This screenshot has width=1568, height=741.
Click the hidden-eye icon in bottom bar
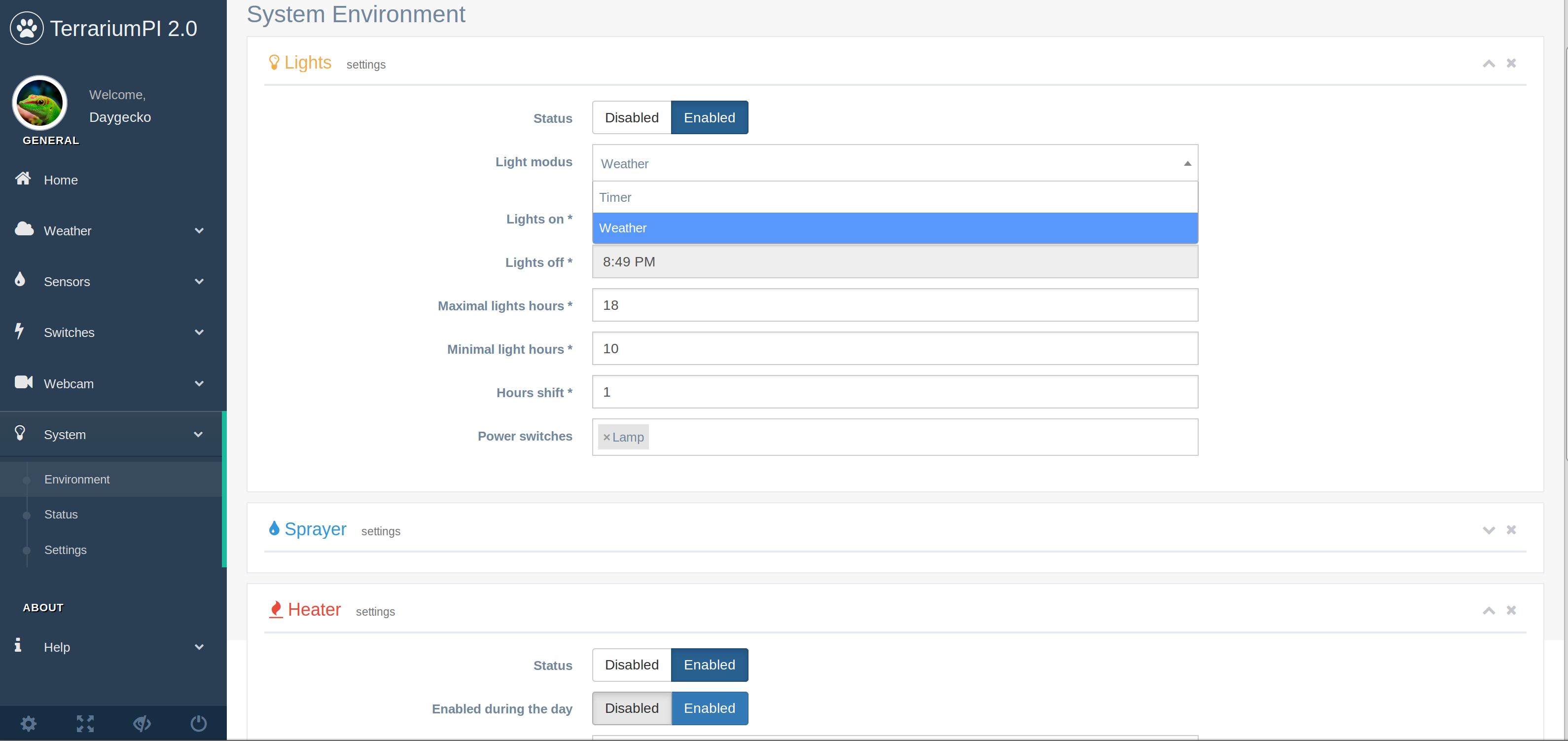[x=142, y=723]
